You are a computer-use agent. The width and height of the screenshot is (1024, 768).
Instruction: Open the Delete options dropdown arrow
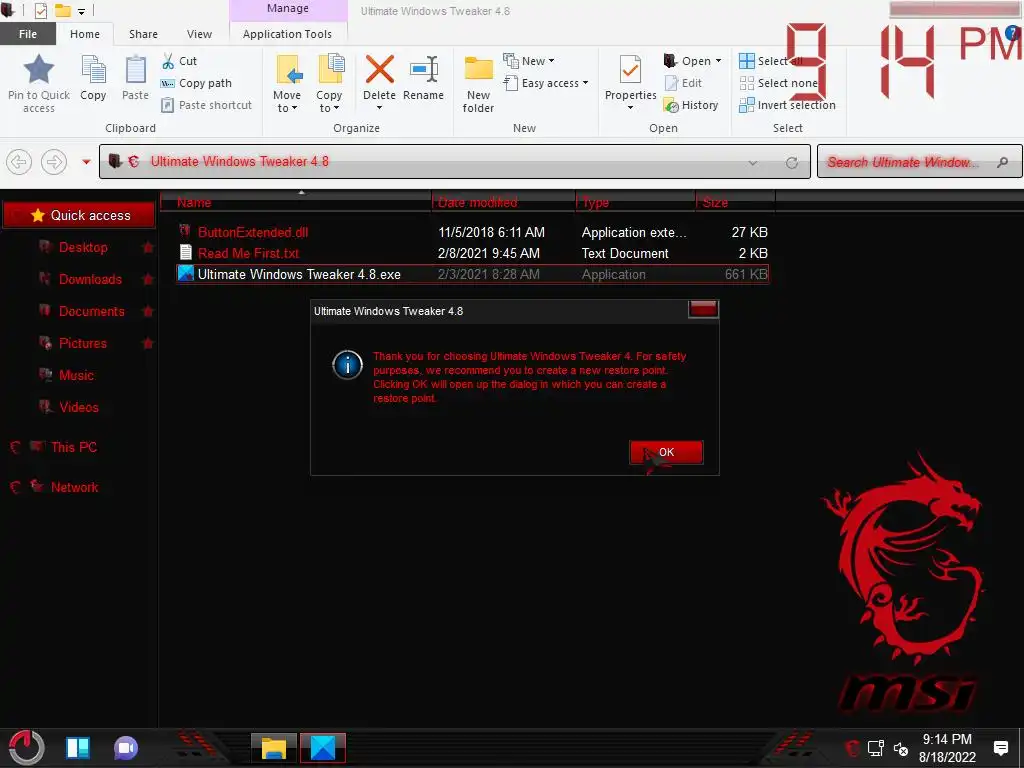coord(379,108)
